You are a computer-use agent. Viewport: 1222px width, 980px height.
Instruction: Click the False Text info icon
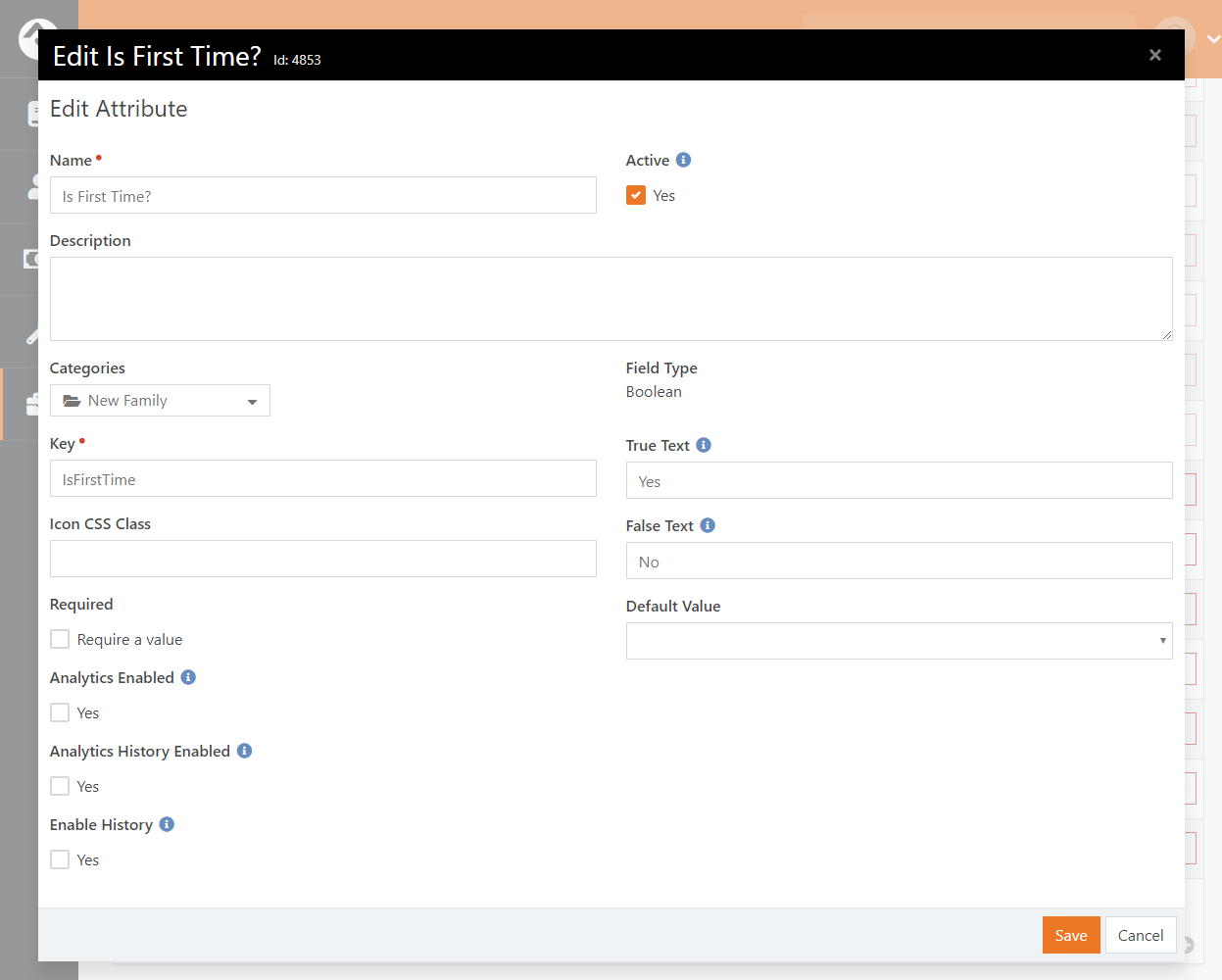click(x=708, y=525)
